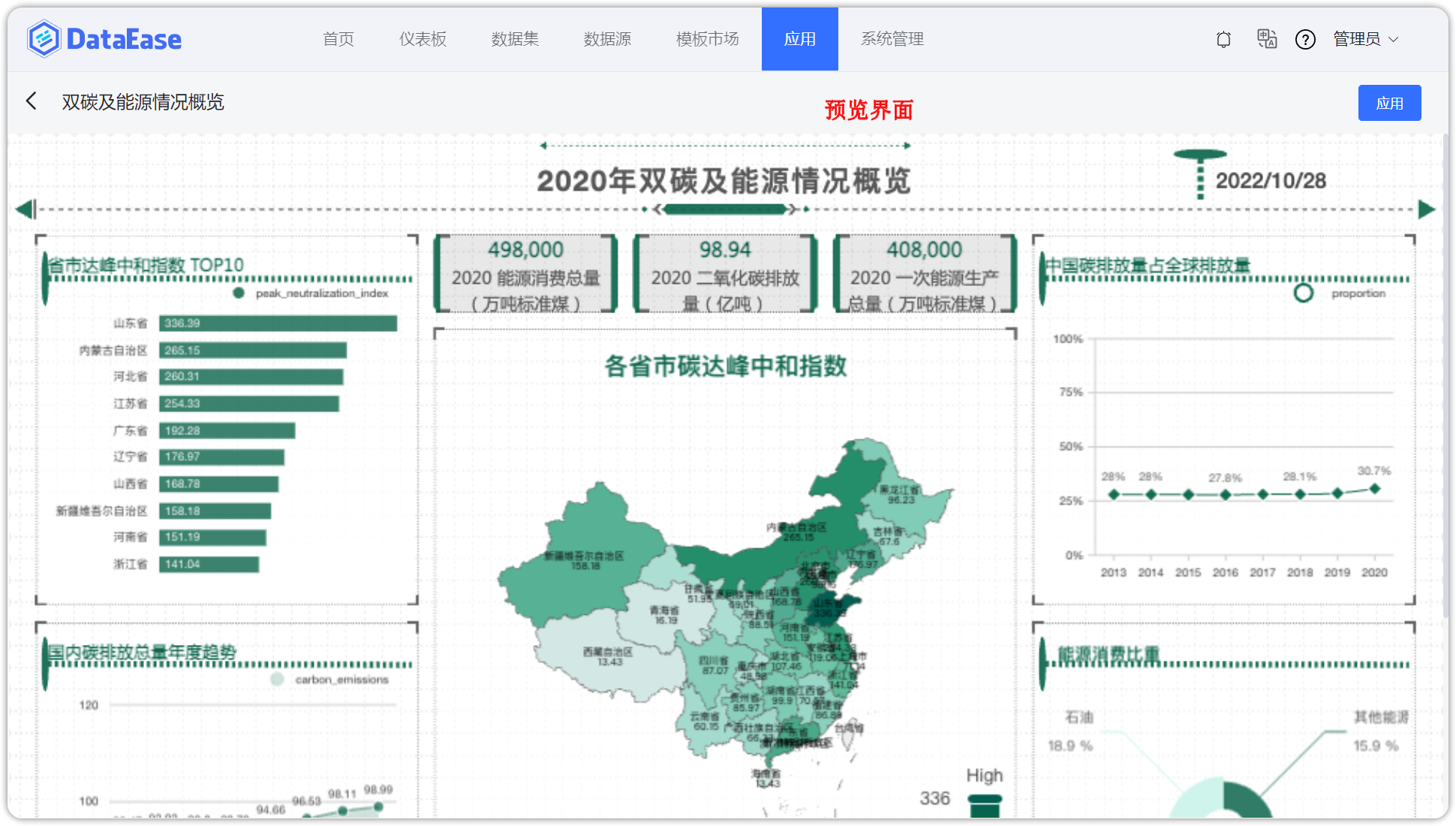
Task: Click the 河南省 bar 151.19
Action: (x=212, y=537)
